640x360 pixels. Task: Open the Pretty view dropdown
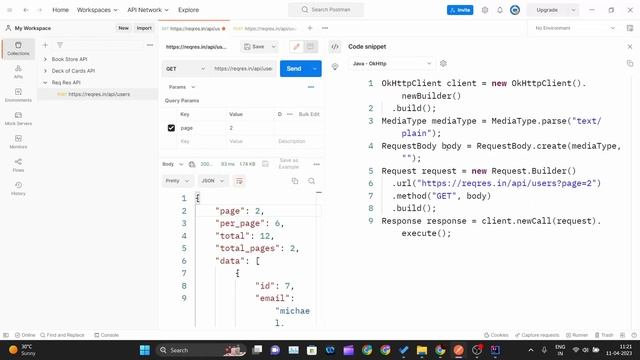coord(178,181)
